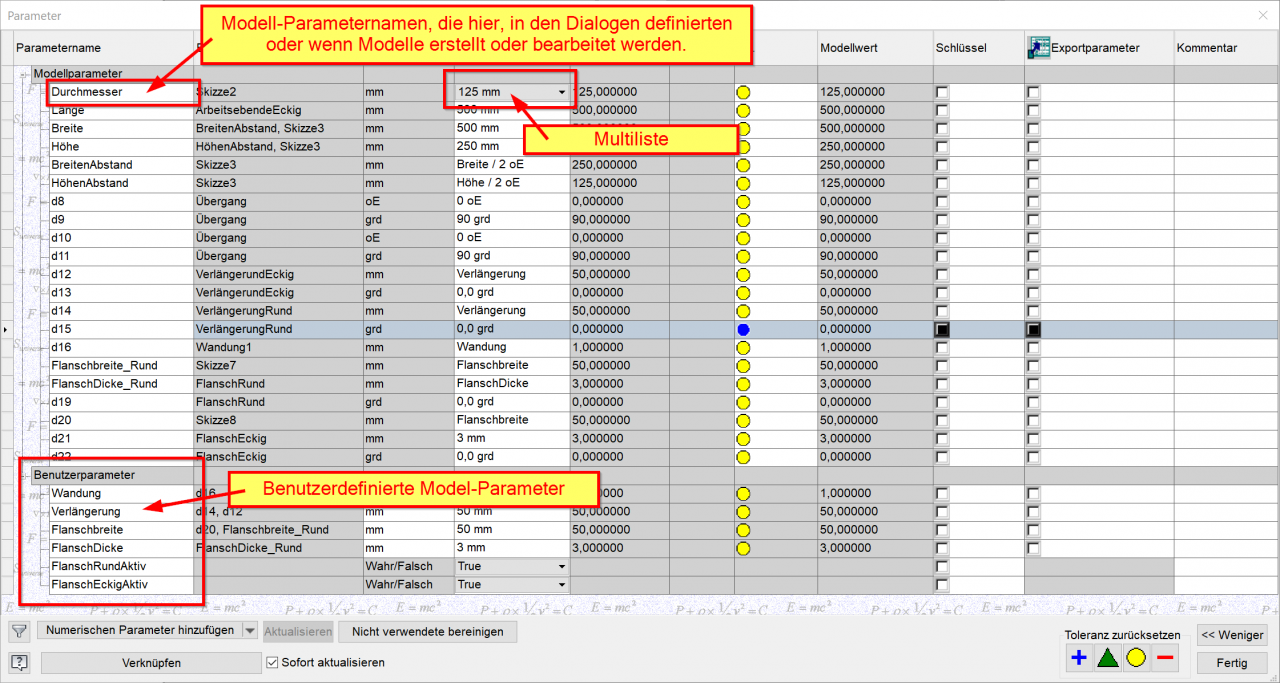
Task: Click the tolerance circle in the BreitenAbstand row
Action: click(743, 165)
